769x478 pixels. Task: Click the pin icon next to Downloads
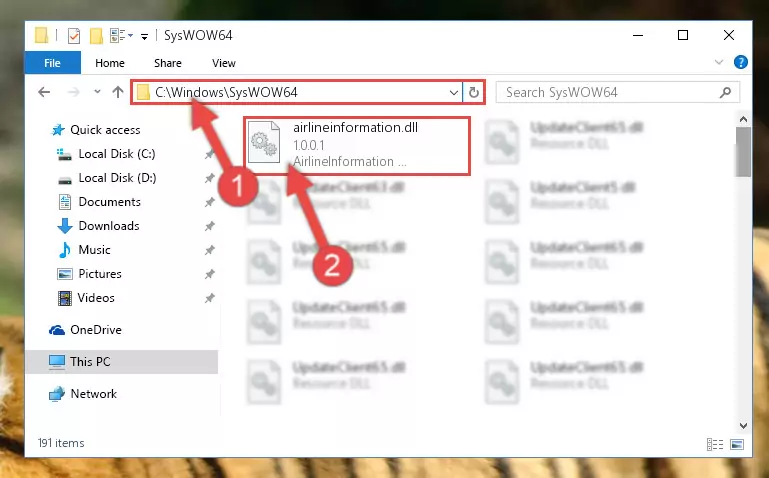pos(209,226)
